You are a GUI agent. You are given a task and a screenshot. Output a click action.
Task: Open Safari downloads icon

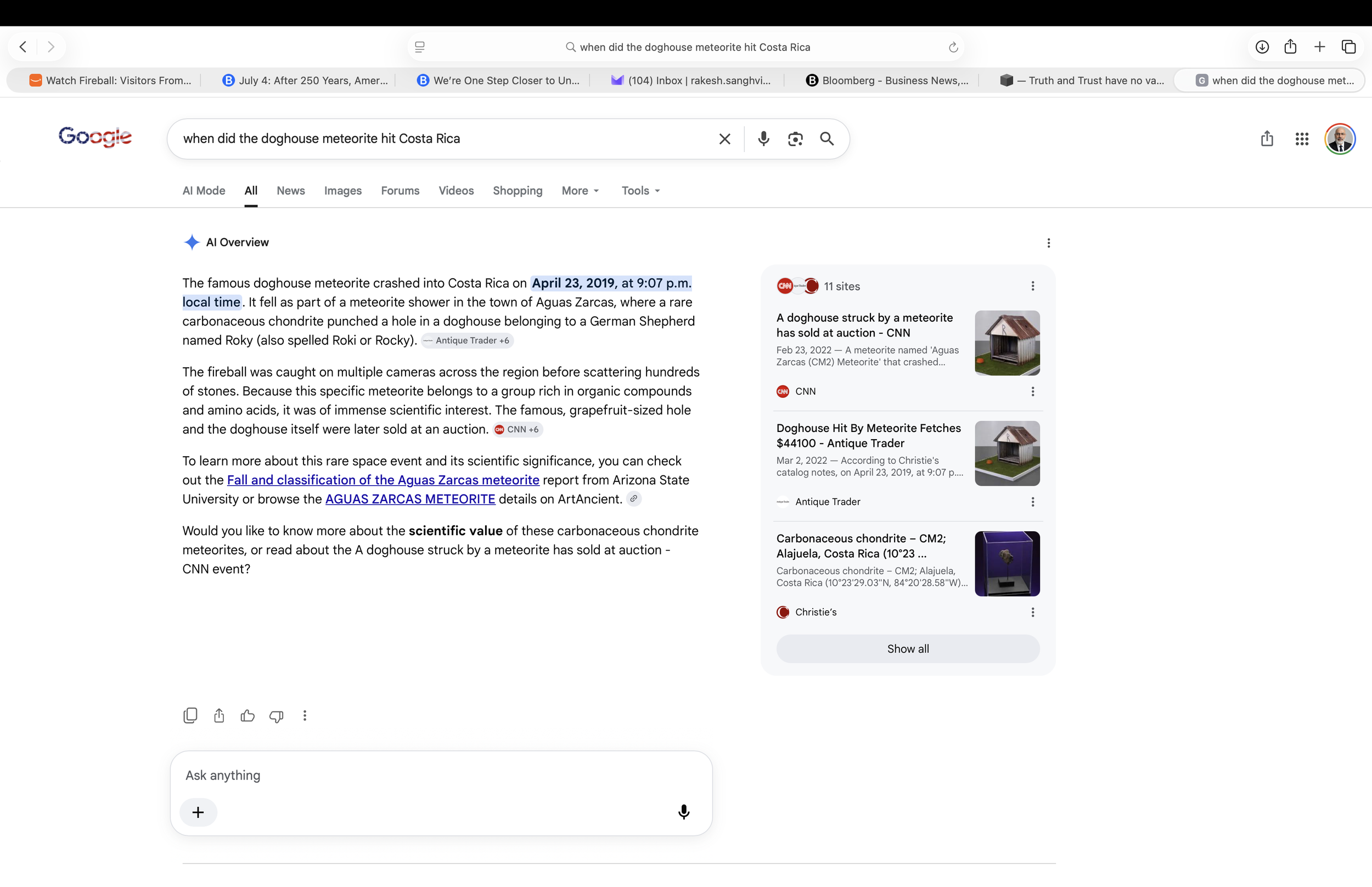1262,47
